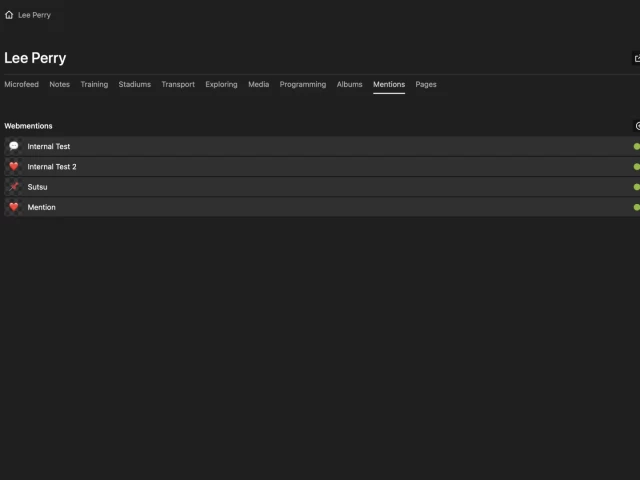This screenshot has height=480, width=640.
Task: Go to the Stadiums tab
Action: pyautogui.click(x=134, y=85)
